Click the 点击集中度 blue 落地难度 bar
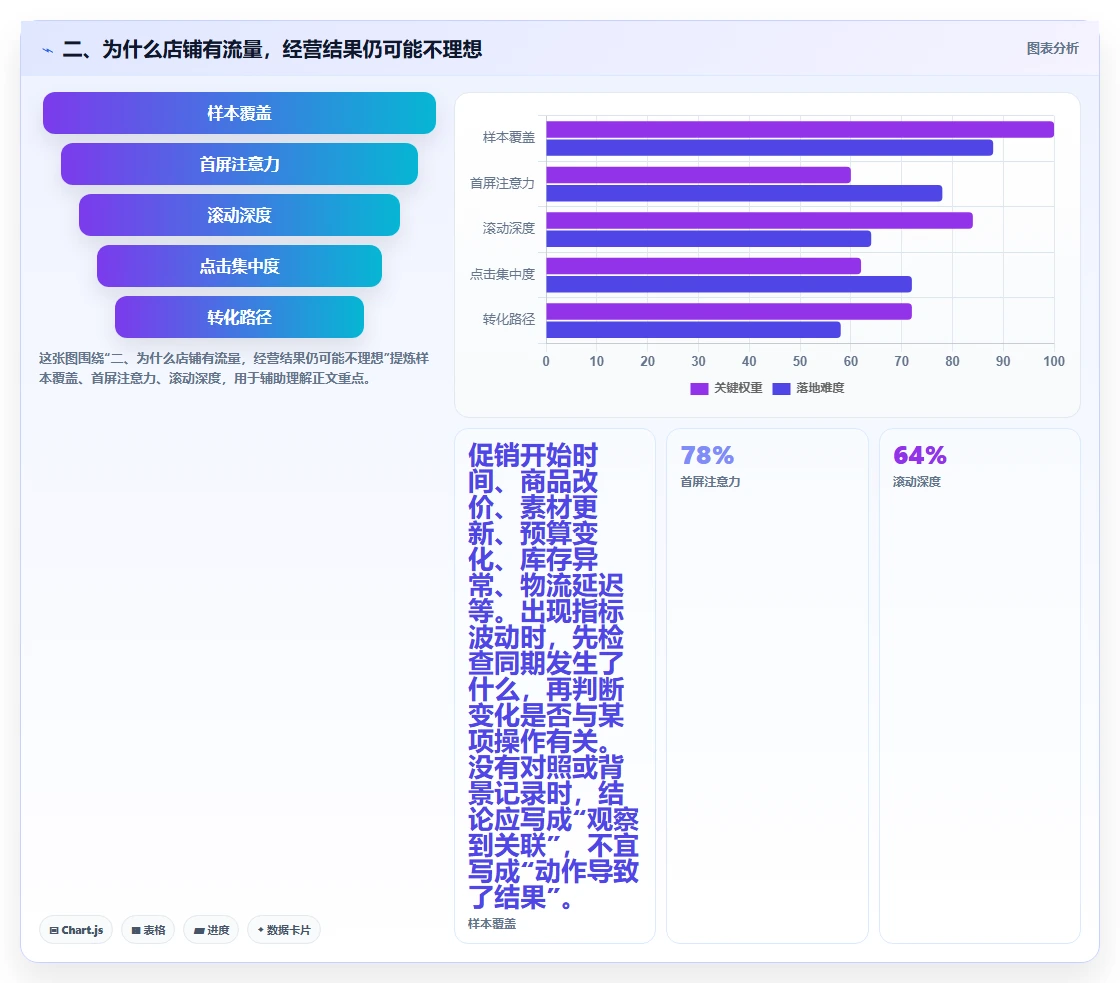 coord(729,284)
